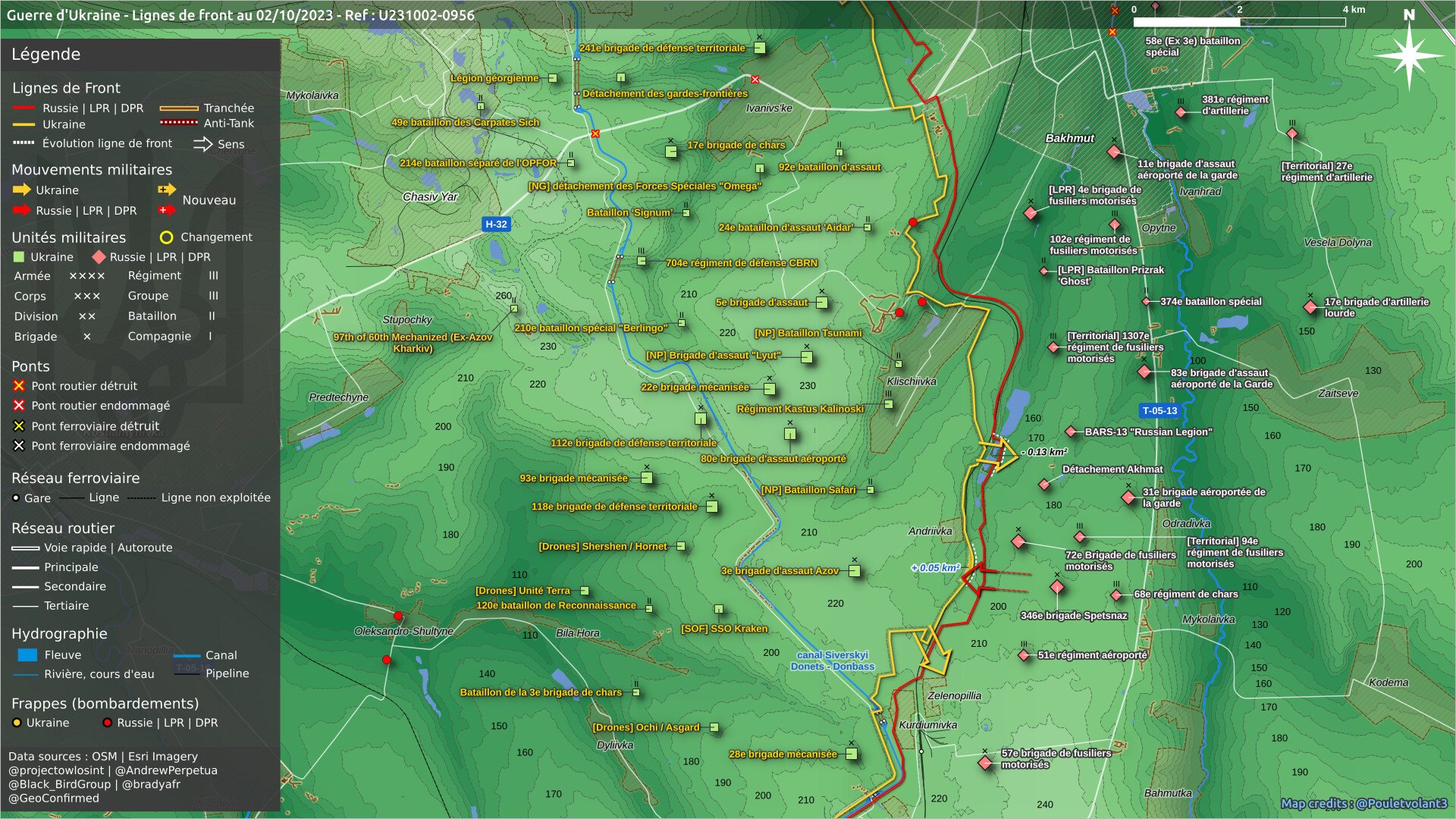Click the Légion géorgienne unit label
1456x819 pixels.
(494, 78)
